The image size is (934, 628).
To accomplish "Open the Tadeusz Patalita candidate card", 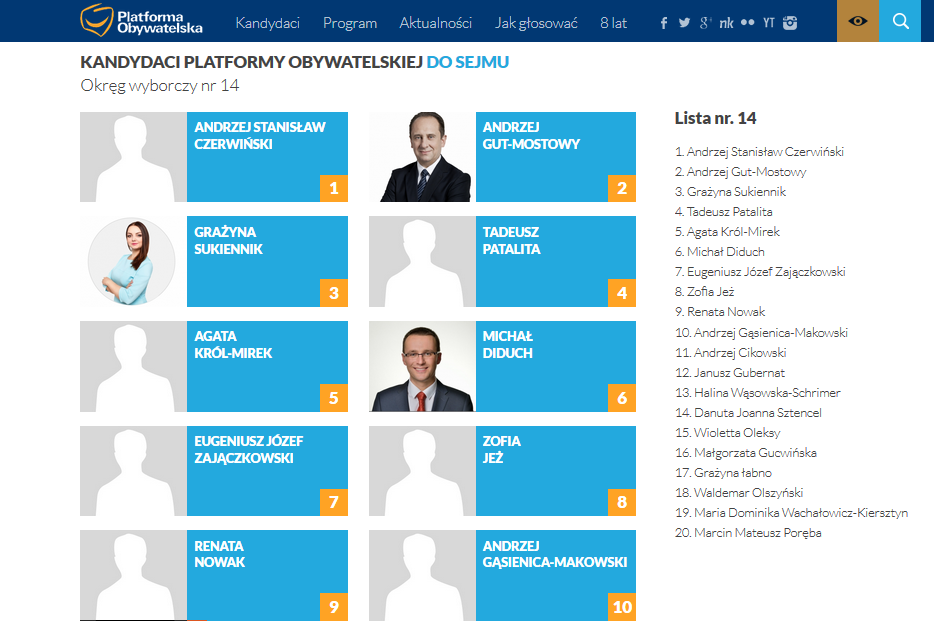I will point(502,261).
